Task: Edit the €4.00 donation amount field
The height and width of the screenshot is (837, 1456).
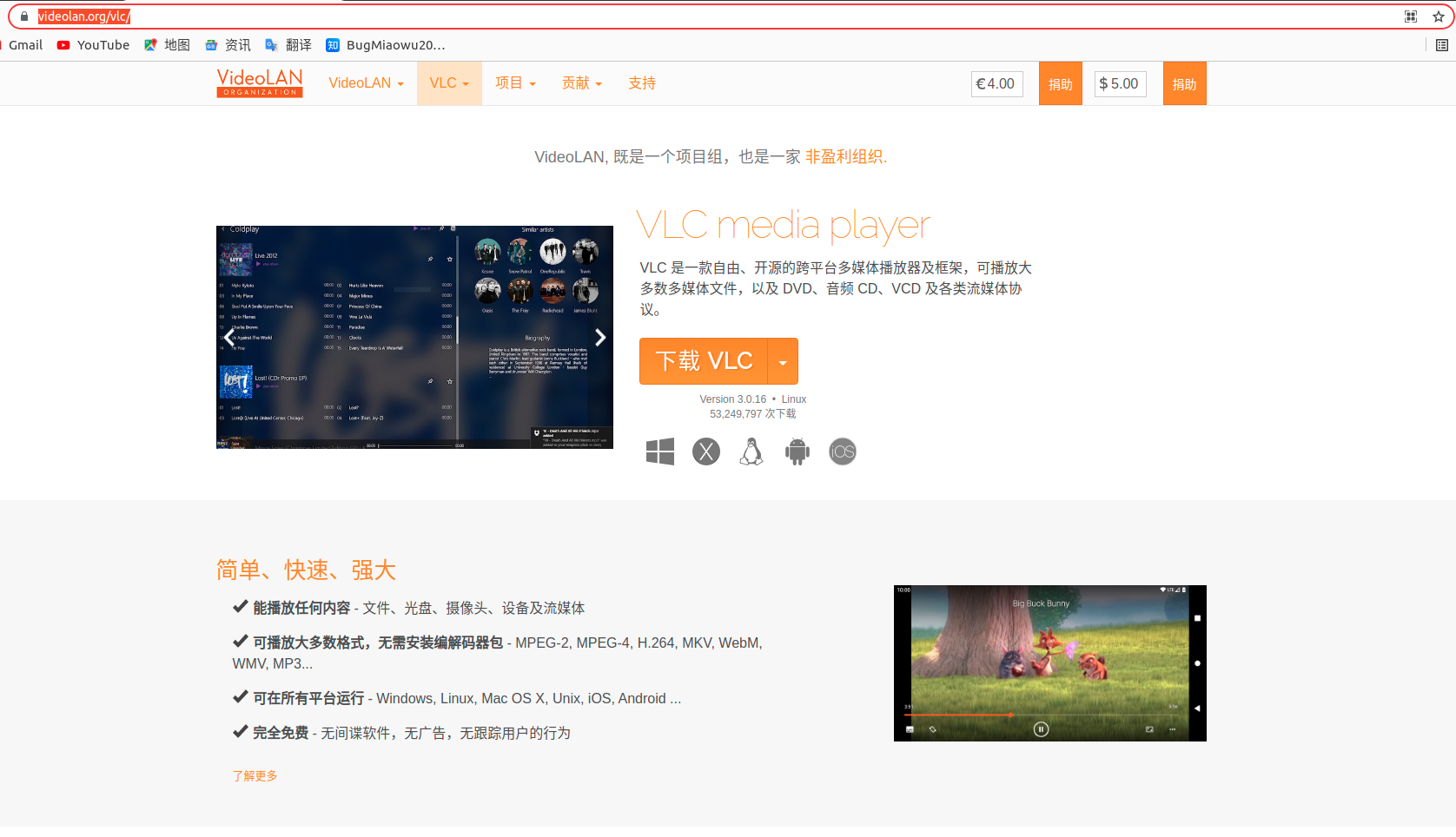Action: 997,83
